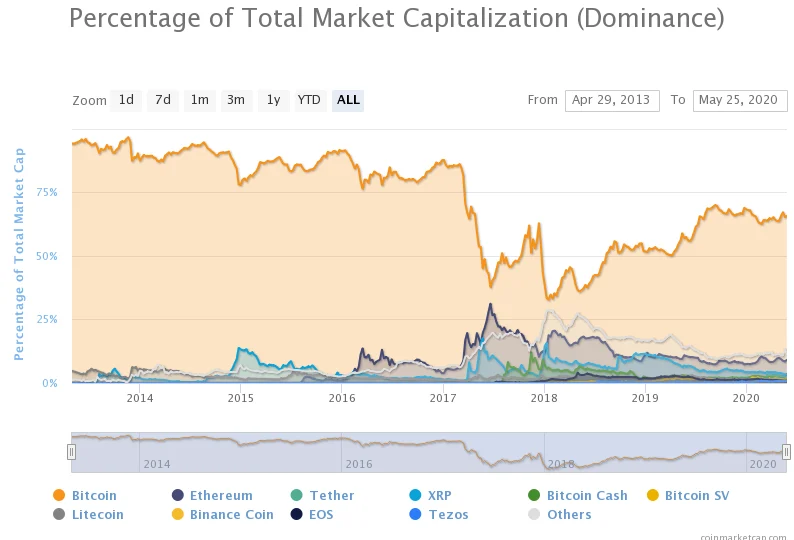Grab the left navigator range handle

(x=71, y=451)
